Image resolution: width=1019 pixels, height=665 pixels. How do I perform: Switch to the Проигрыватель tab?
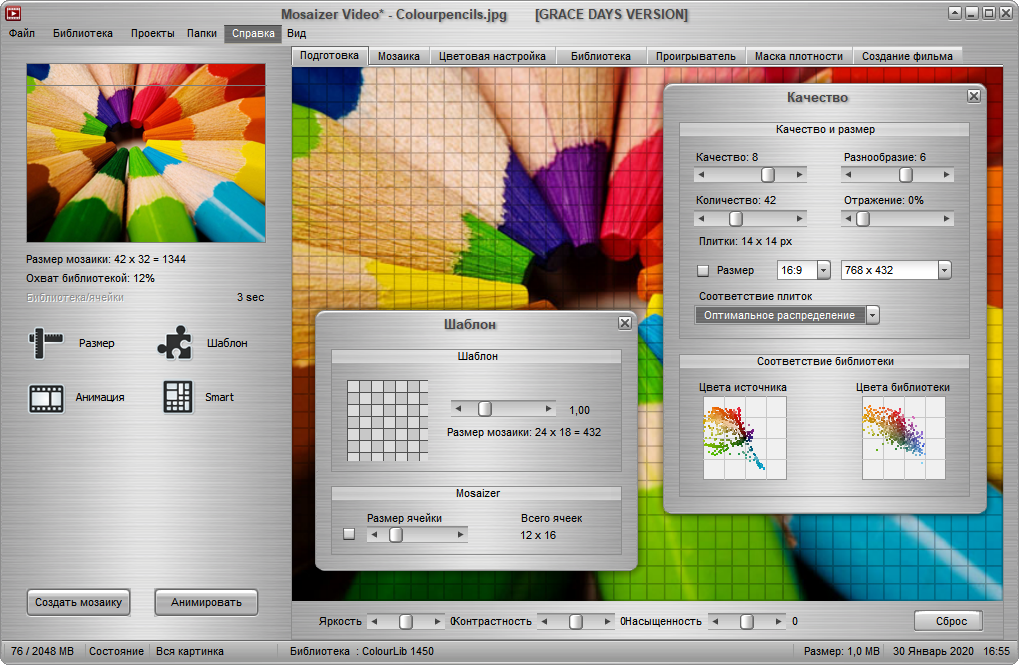click(695, 57)
